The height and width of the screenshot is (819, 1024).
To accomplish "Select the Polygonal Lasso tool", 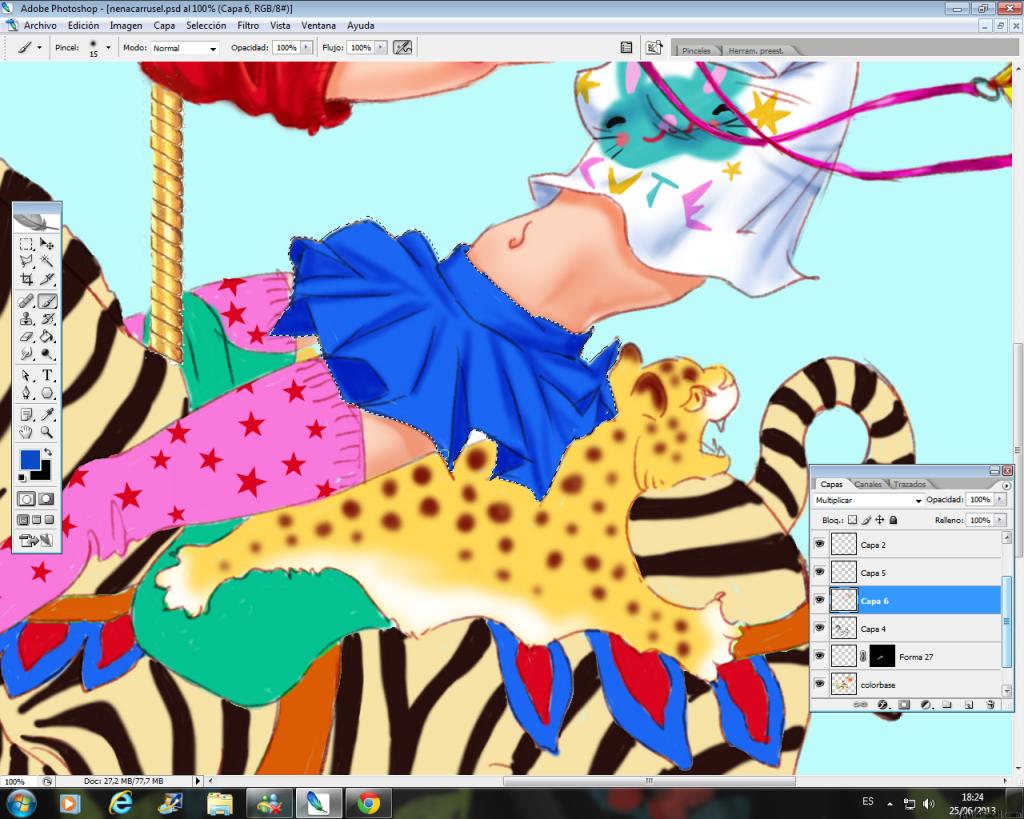I will point(27,261).
